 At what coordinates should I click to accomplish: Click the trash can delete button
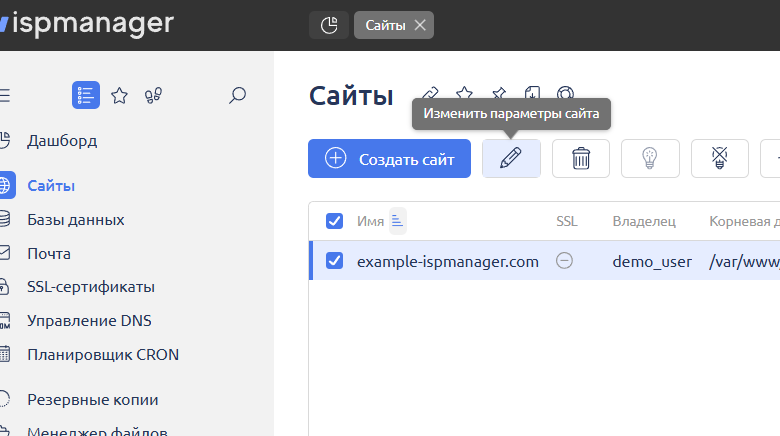(x=581, y=158)
